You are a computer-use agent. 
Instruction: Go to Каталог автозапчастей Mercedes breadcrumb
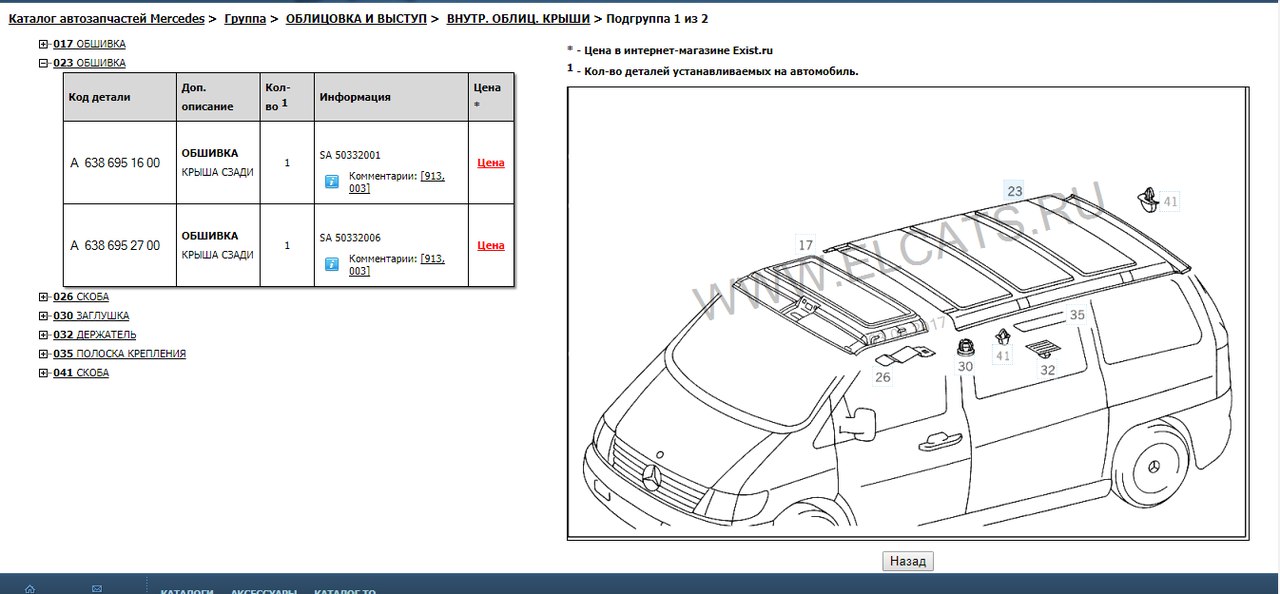point(106,19)
